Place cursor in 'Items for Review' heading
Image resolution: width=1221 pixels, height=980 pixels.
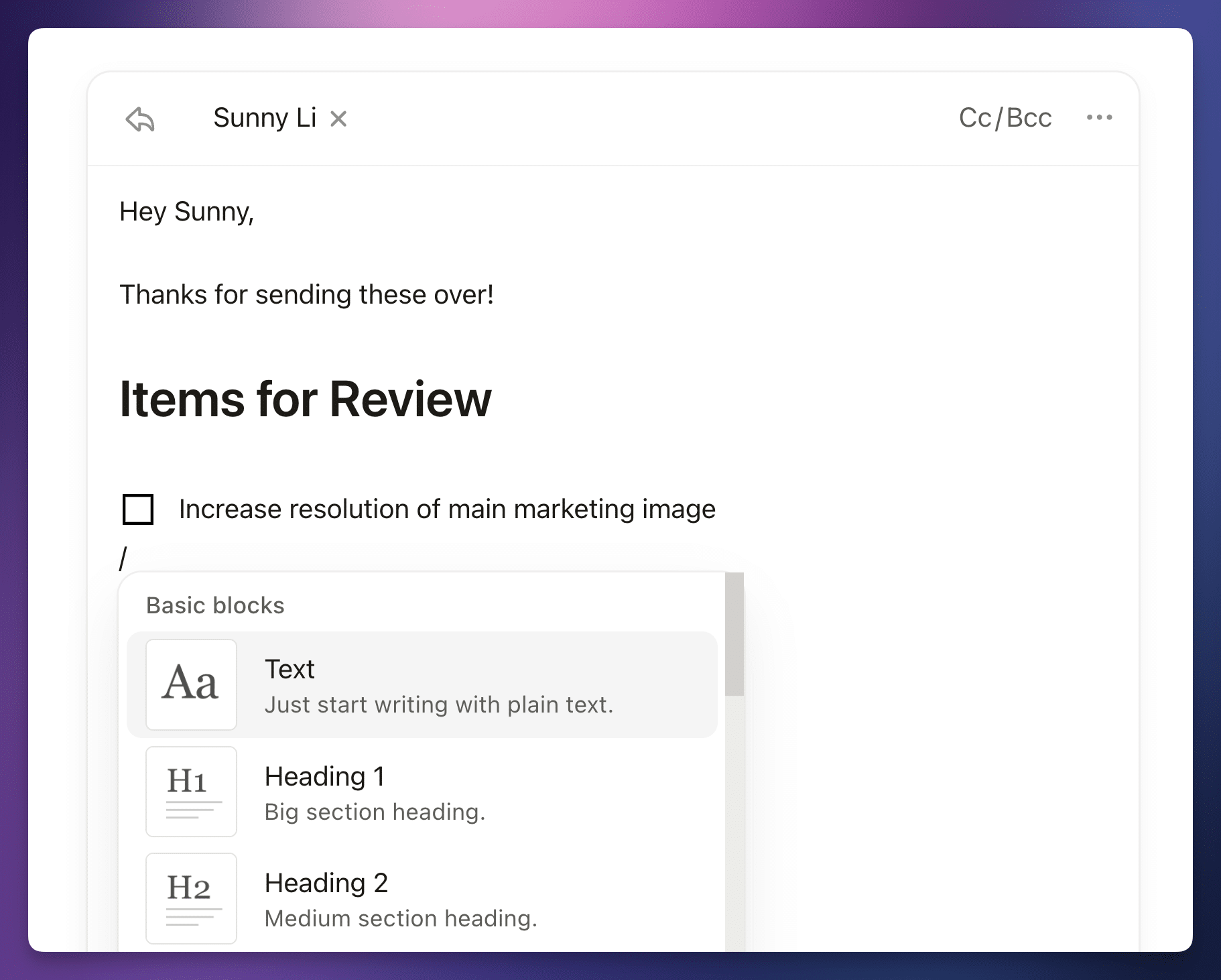306,400
